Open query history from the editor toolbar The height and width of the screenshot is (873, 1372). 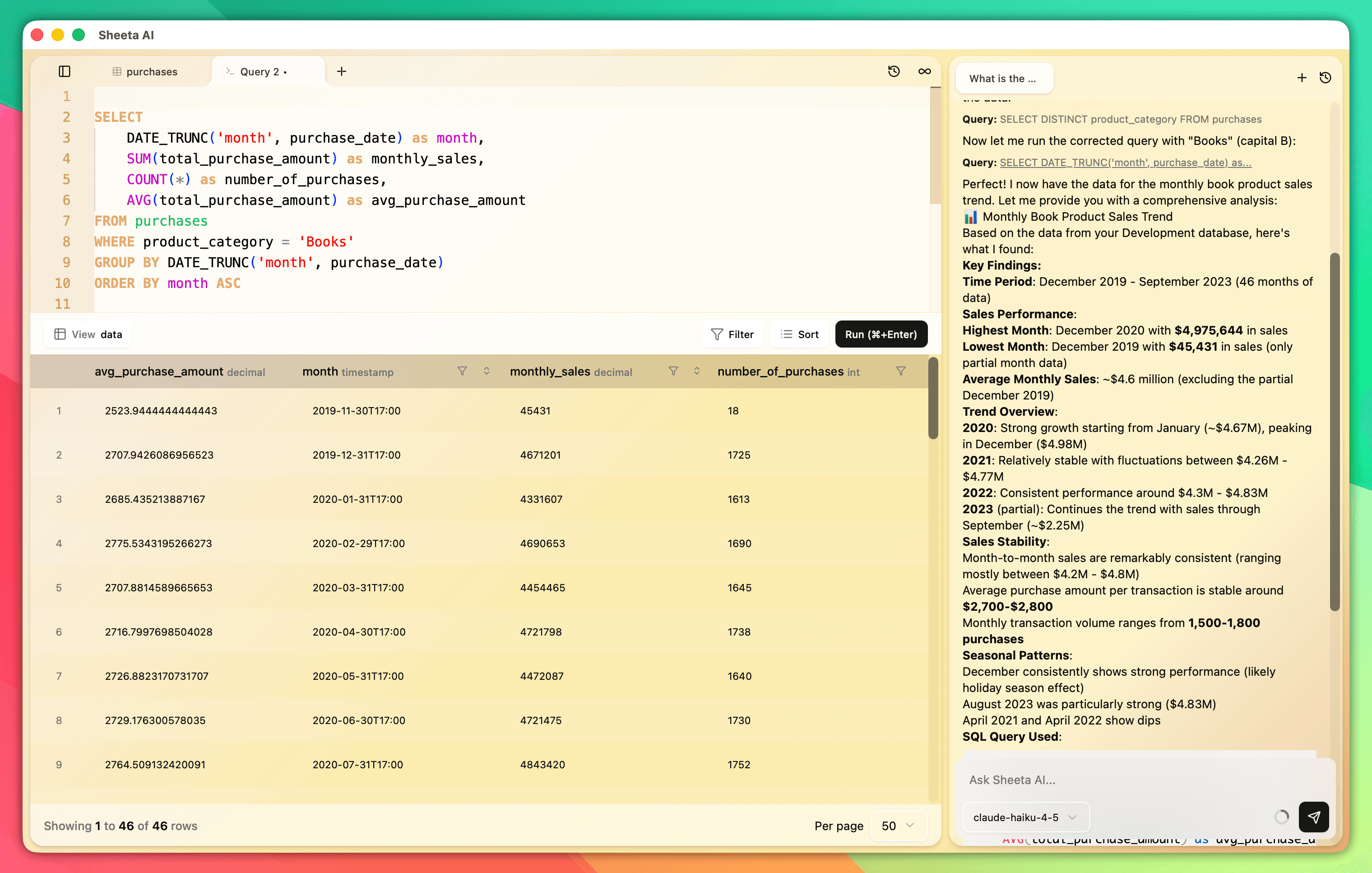[x=894, y=71]
